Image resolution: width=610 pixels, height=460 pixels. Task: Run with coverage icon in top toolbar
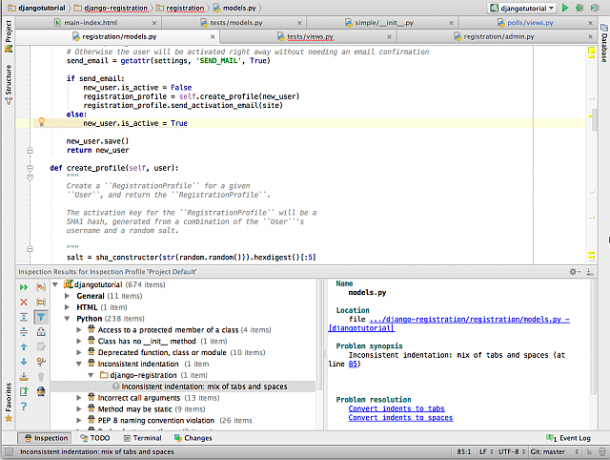594,8
